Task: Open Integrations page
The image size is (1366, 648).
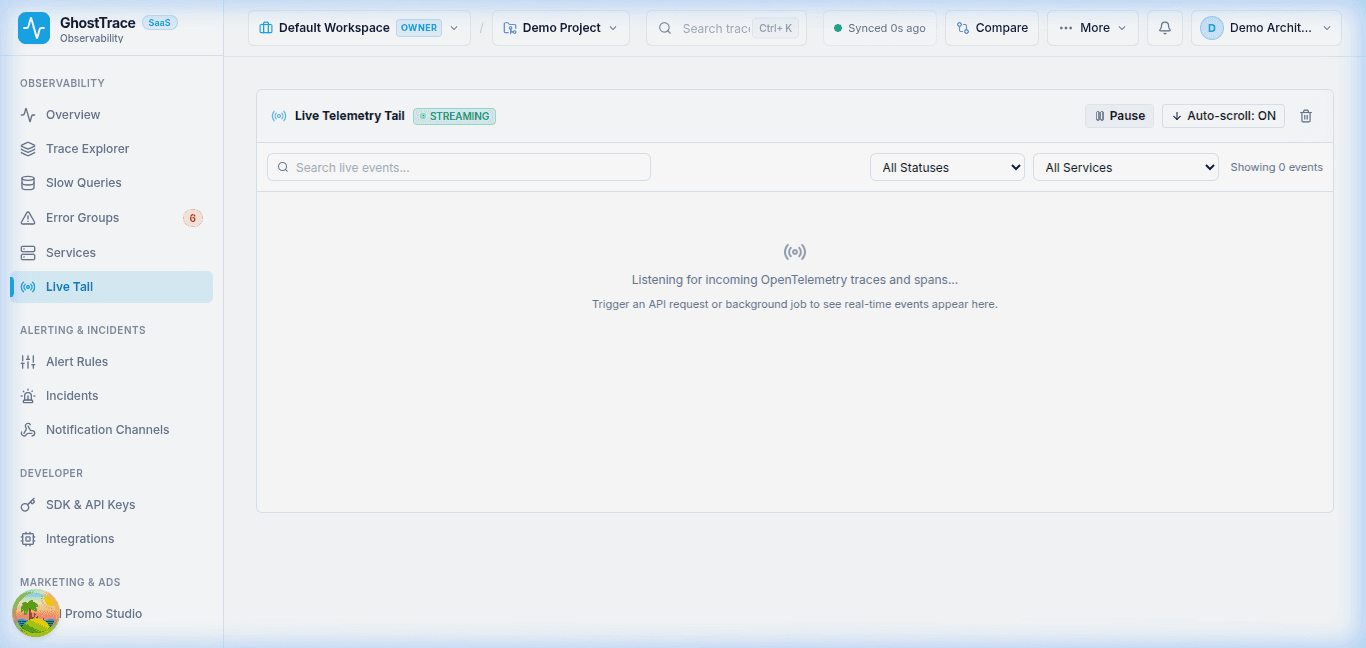Action: [x=111, y=539]
